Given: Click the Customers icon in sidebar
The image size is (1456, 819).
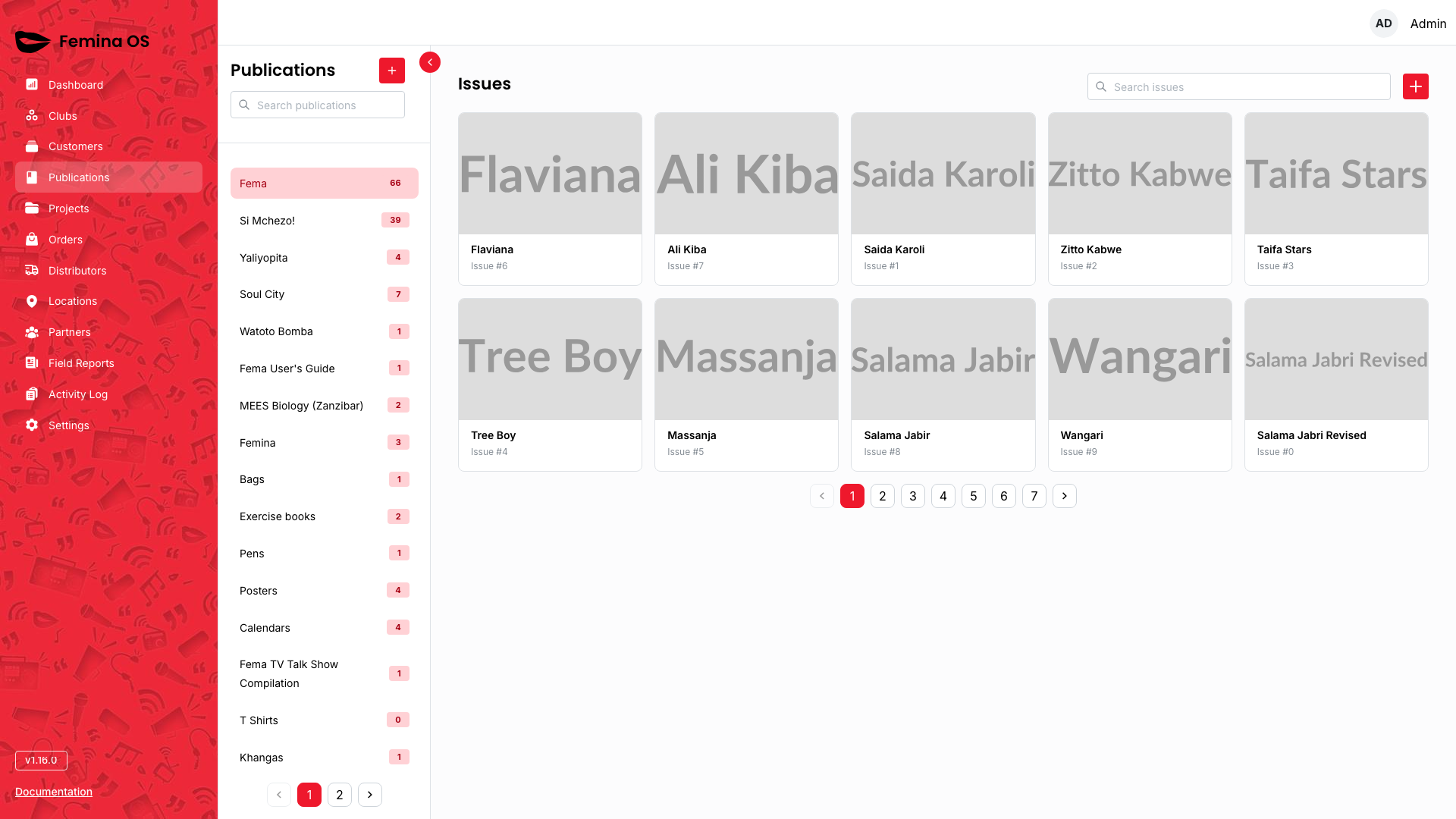Looking at the screenshot, I should coord(32,146).
